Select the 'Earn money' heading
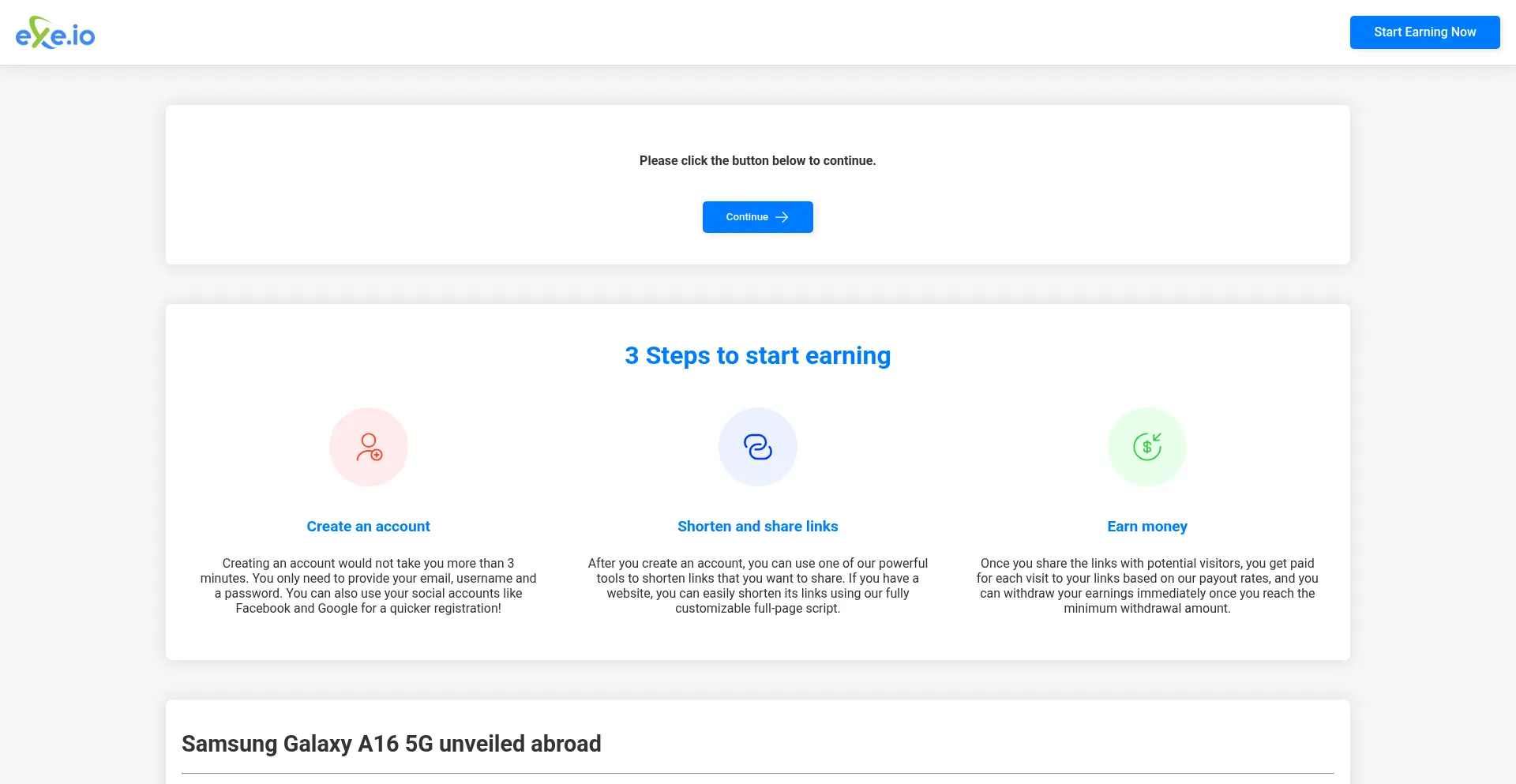This screenshot has height=784, width=1516. 1146,527
